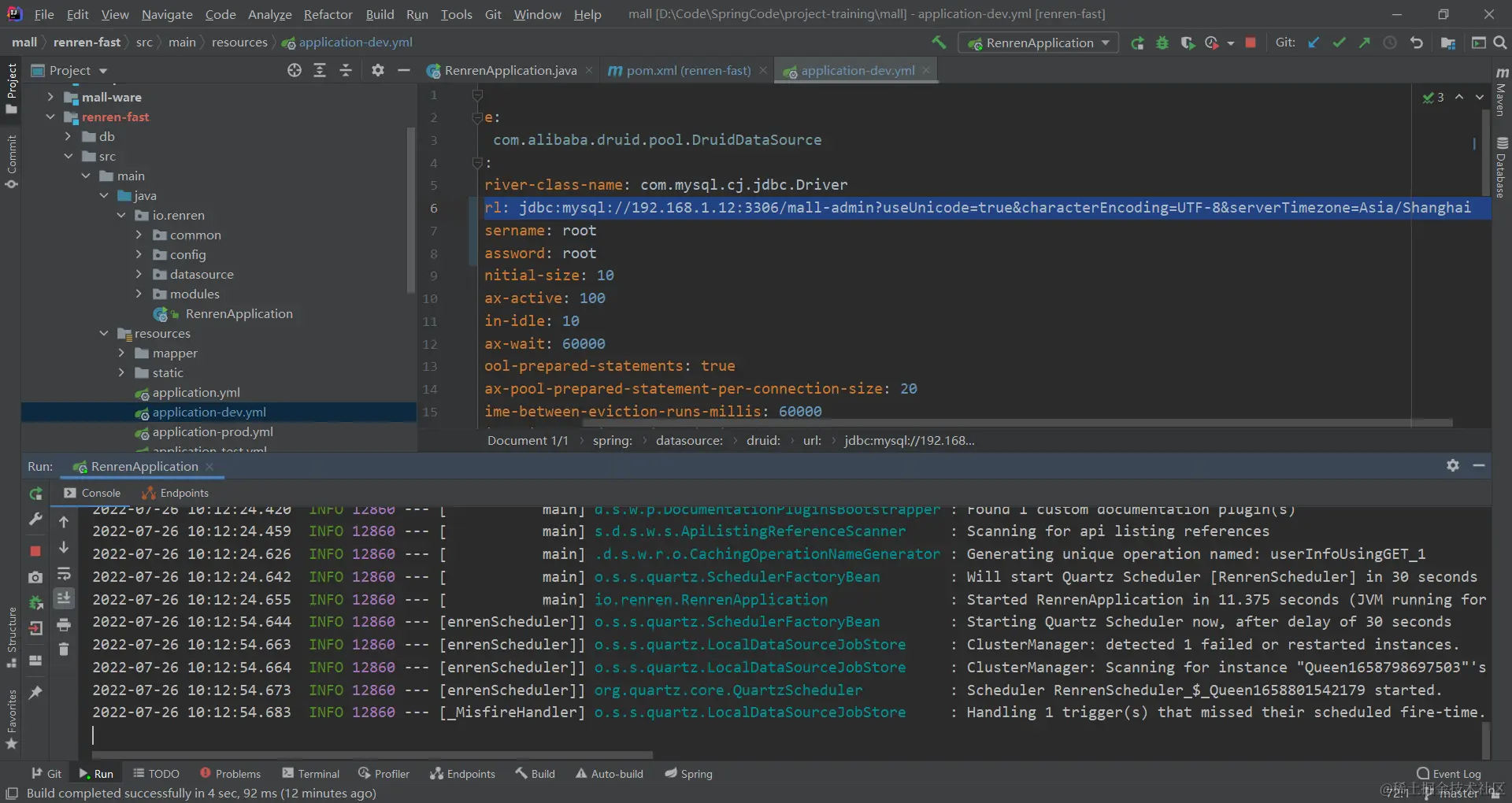
Task: Jump up the stack trace in console
Action: coord(64,522)
